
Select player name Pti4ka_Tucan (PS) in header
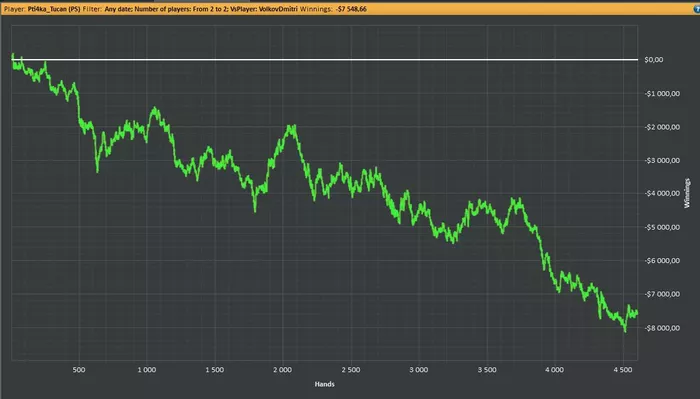(x=54, y=9)
